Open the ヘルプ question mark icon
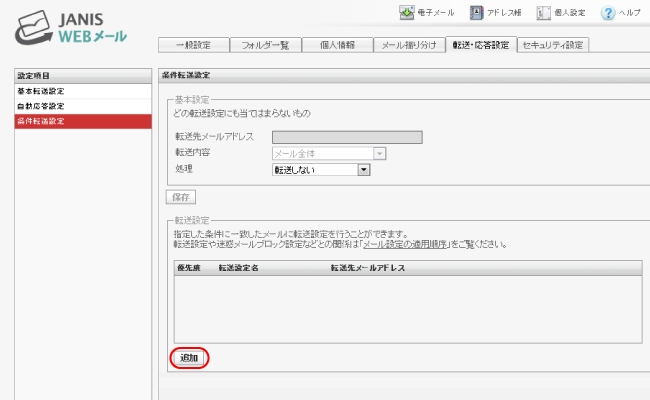The height and width of the screenshot is (400, 650). [x=608, y=13]
